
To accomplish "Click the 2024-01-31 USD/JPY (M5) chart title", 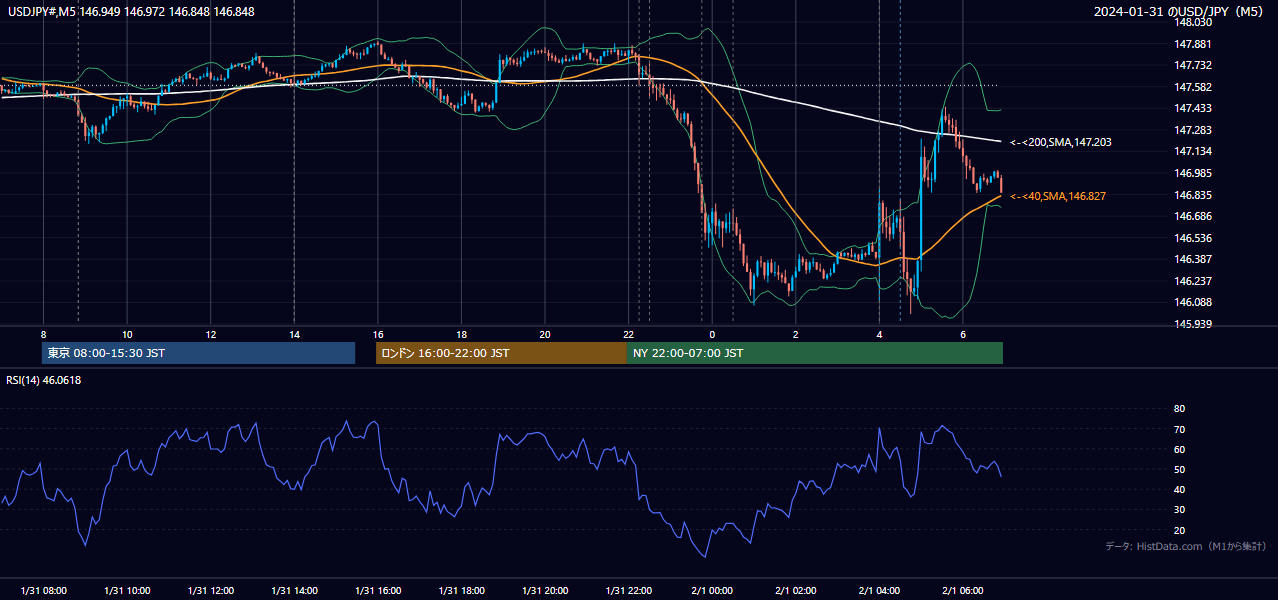I will click(x=1180, y=11).
